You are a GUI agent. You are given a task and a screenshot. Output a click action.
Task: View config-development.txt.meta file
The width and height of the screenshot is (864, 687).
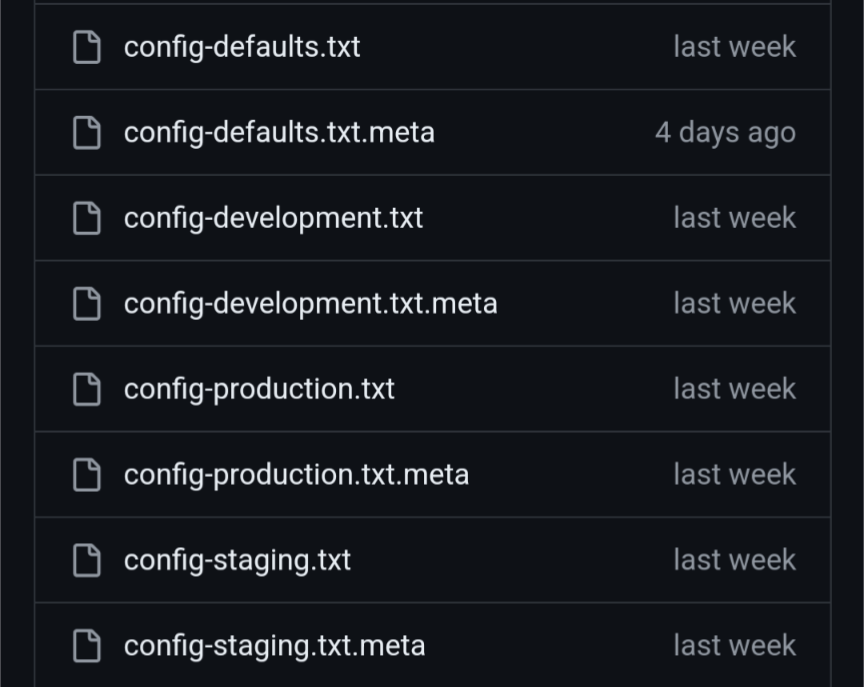click(x=310, y=303)
